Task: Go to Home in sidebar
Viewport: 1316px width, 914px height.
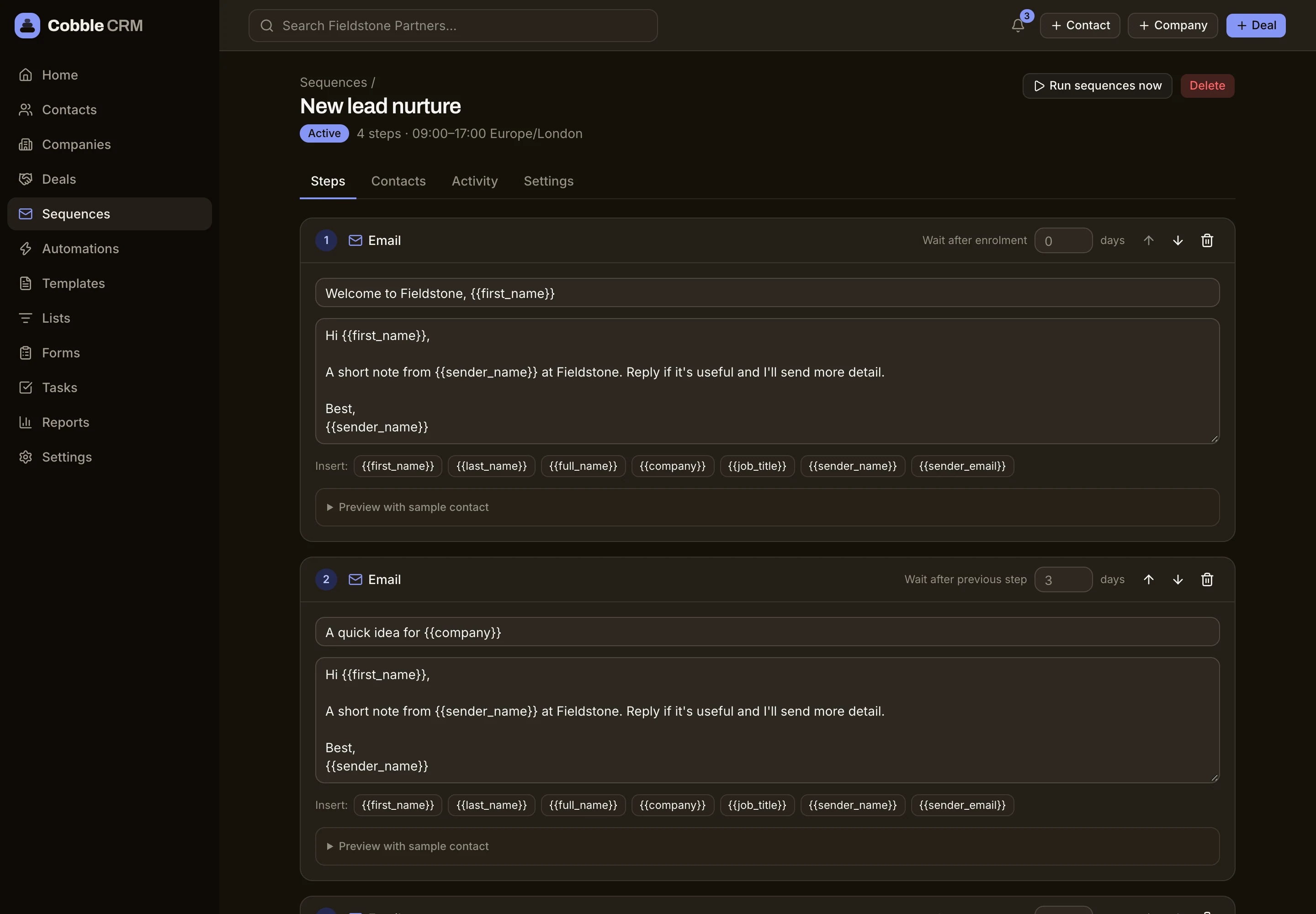Action: pyautogui.click(x=109, y=75)
